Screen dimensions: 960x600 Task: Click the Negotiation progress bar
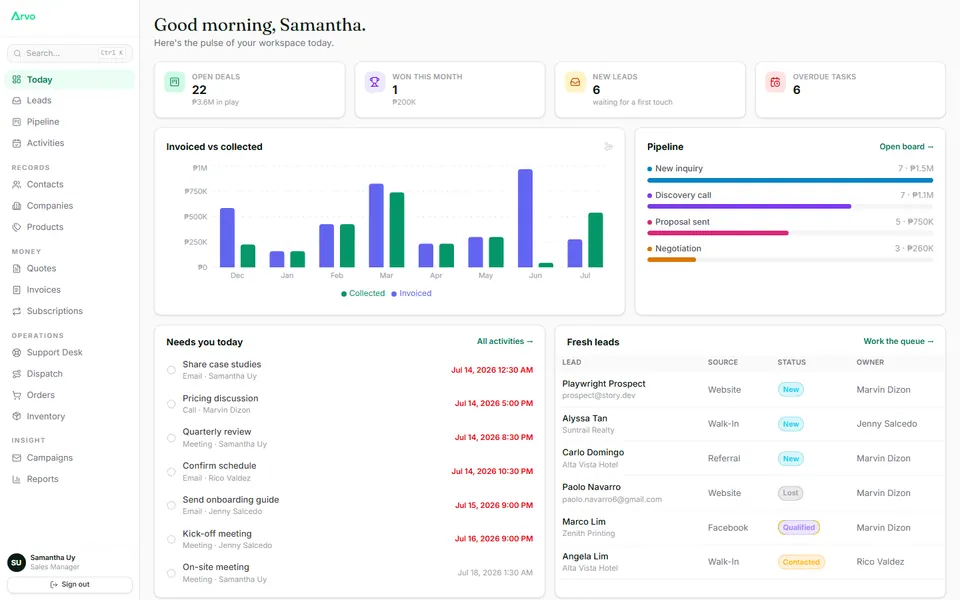point(790,260)
